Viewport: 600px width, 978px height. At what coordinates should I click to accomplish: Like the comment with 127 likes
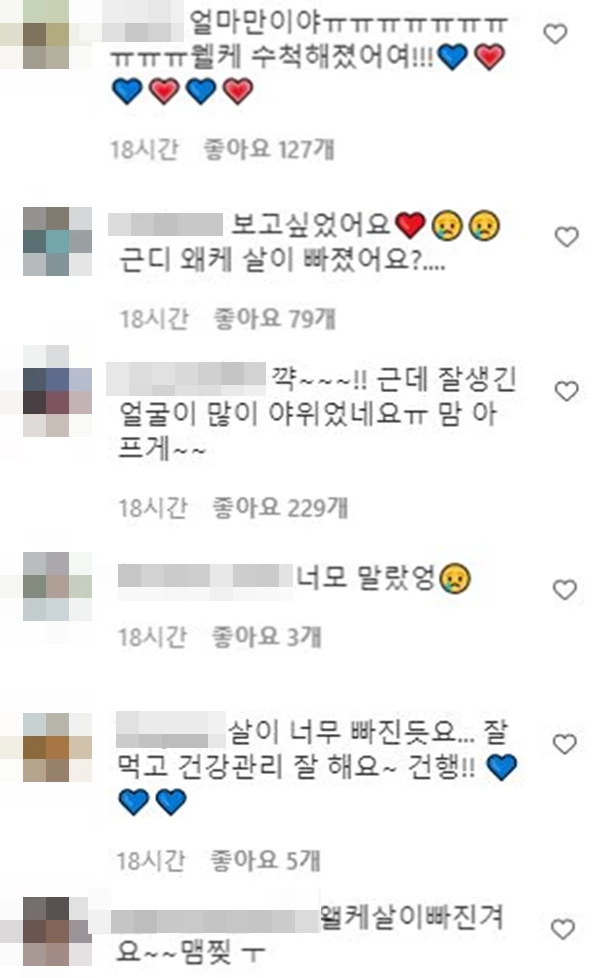[555, 34]
